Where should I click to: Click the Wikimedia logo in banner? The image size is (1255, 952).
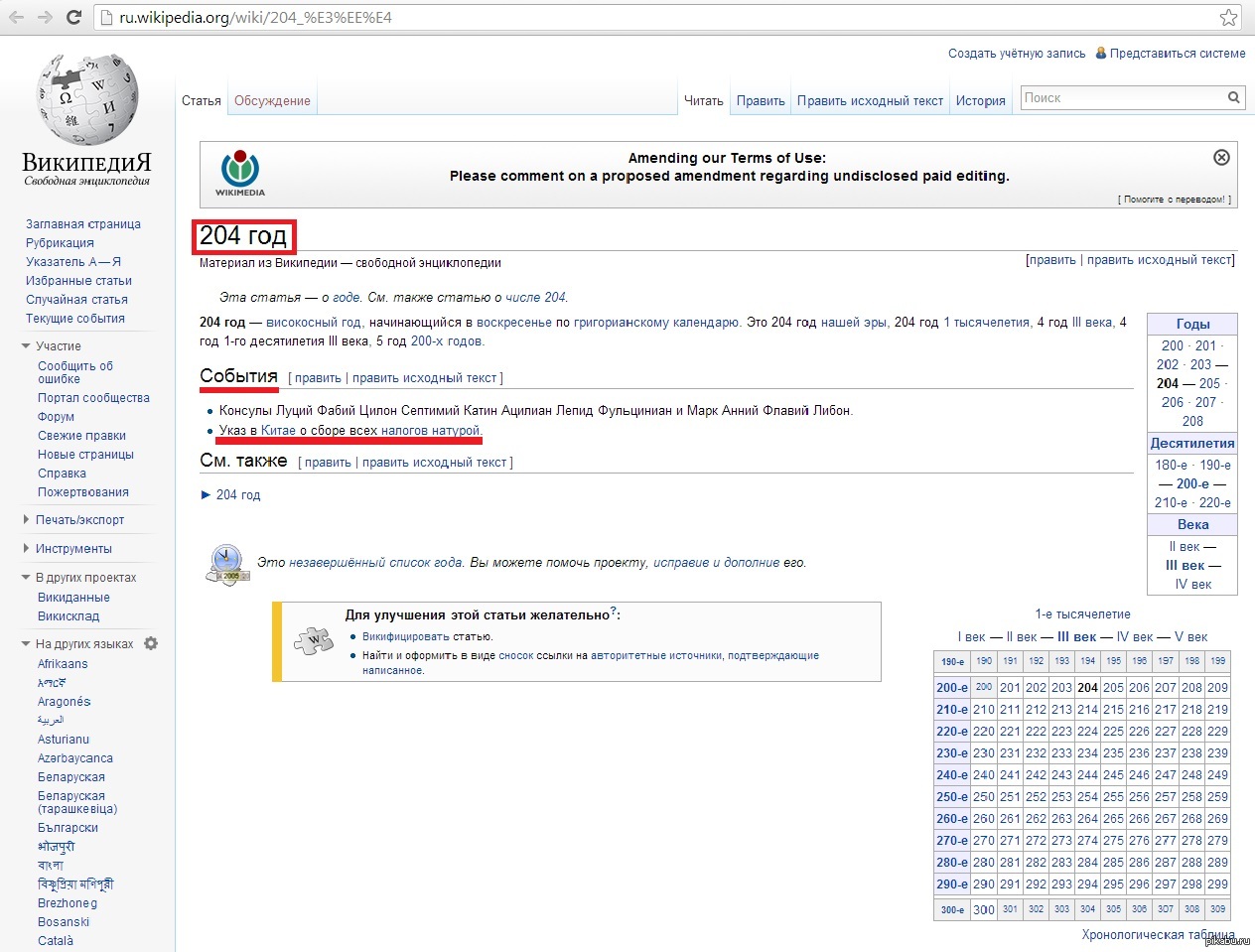tap(240, 173)
